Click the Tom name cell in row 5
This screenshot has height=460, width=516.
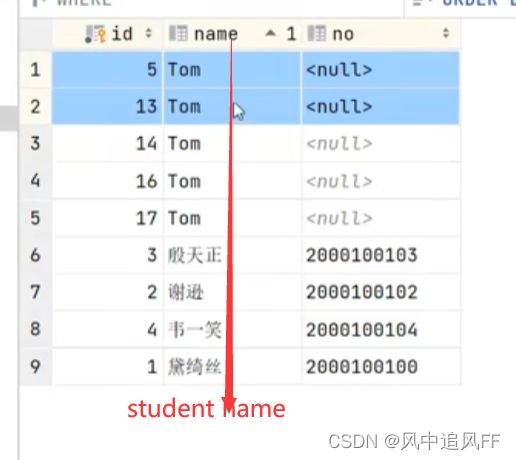[x=232, y=218]
